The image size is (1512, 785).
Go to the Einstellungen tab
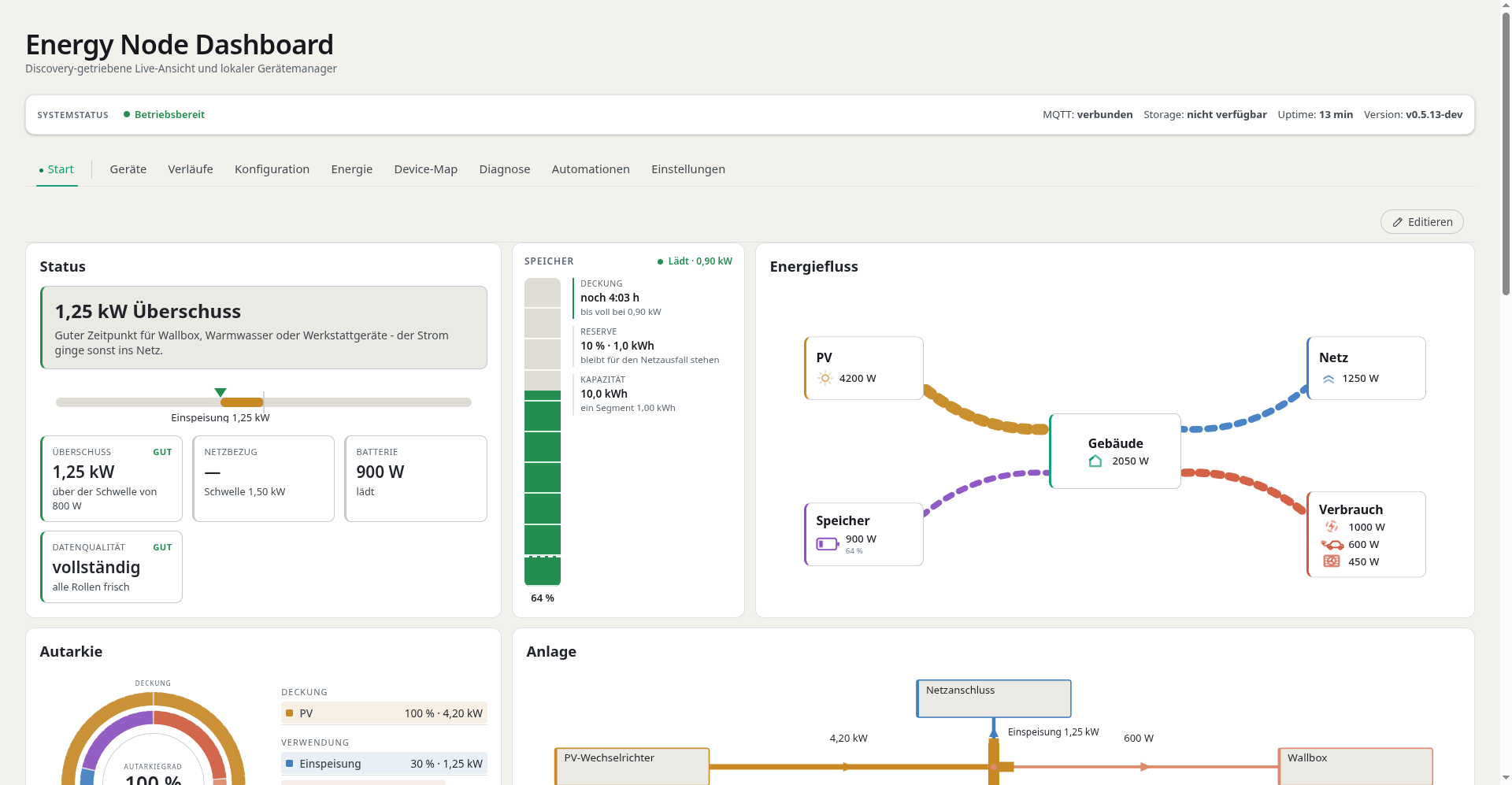point(688,169)
